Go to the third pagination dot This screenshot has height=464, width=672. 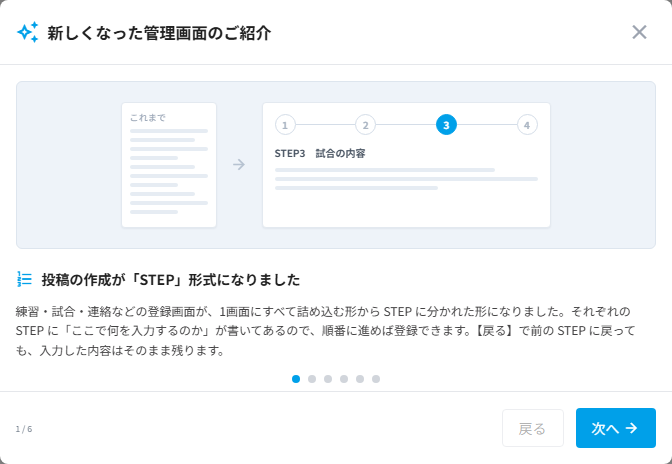point(328,379)
